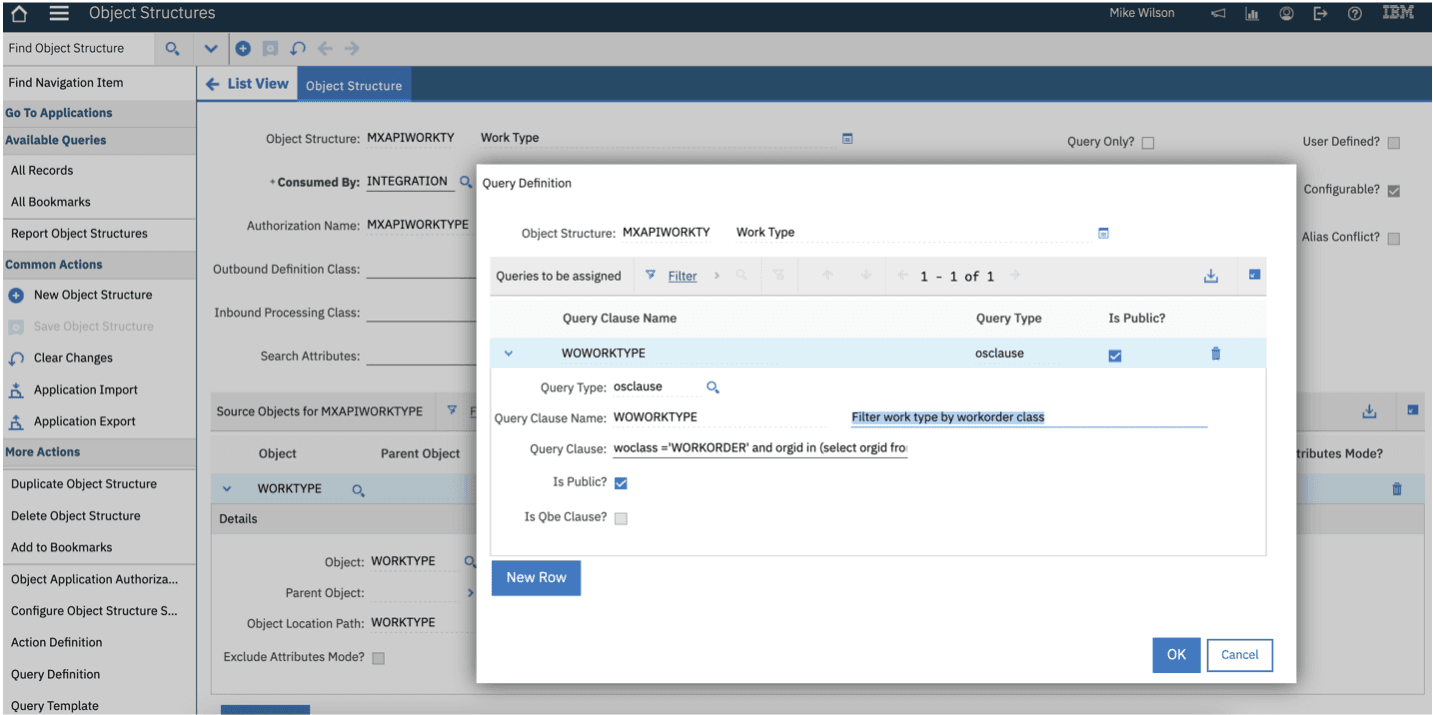
Task: Click the Find Navigation Item field
Action: pos(98,83)
